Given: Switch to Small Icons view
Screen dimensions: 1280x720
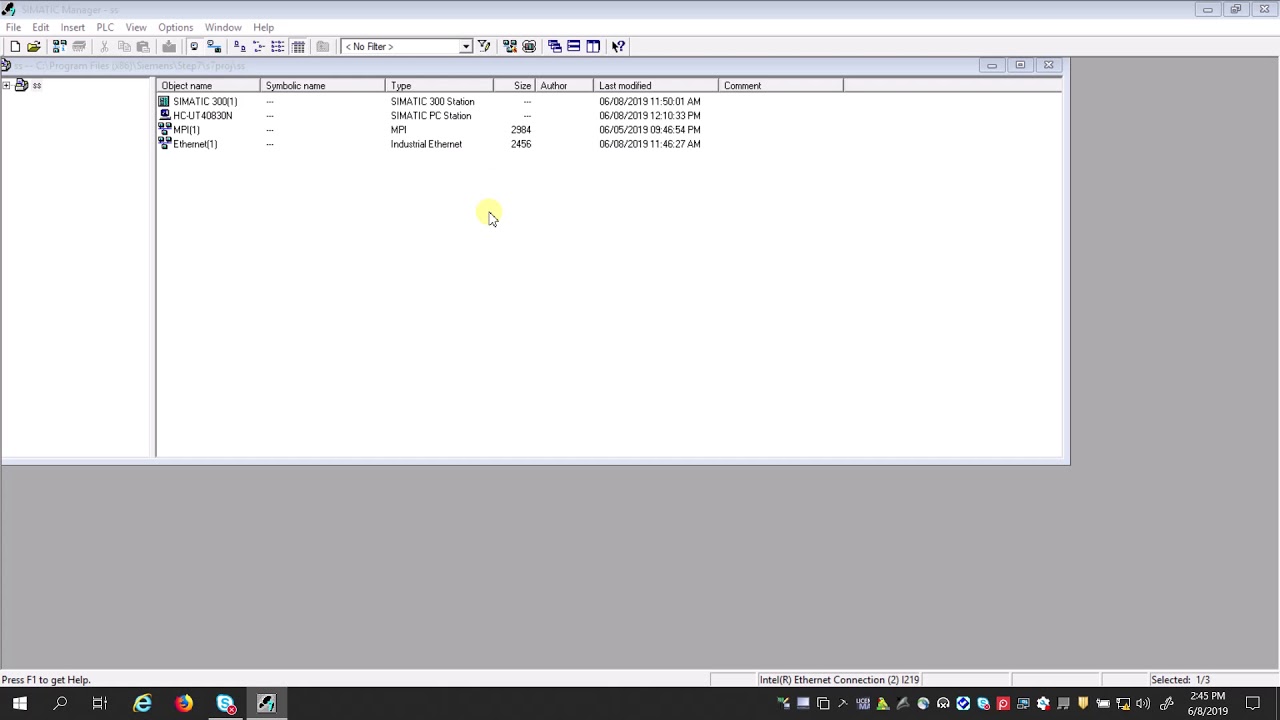Looking at the screenshot, I should (259, 46).
